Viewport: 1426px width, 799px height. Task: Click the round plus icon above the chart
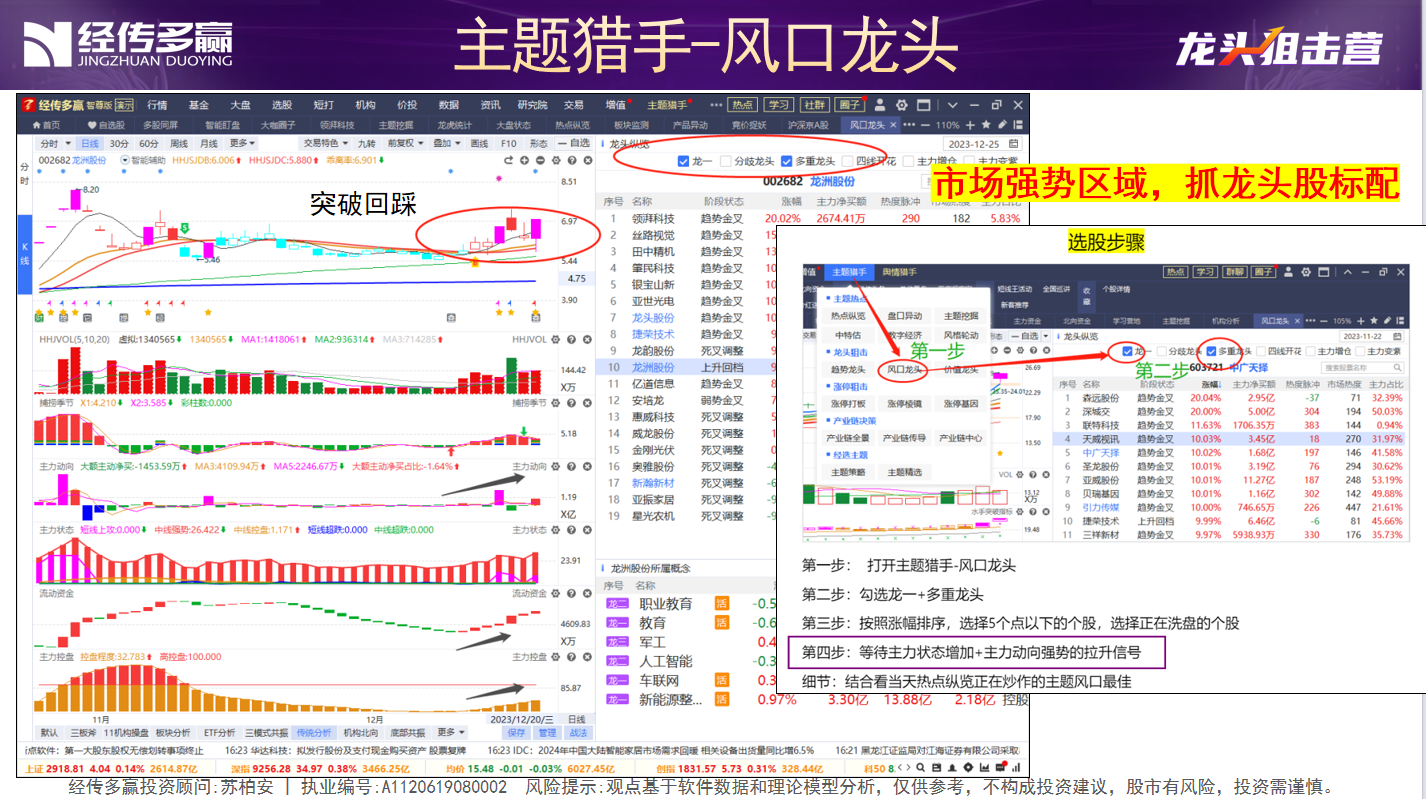pos(524,160)
